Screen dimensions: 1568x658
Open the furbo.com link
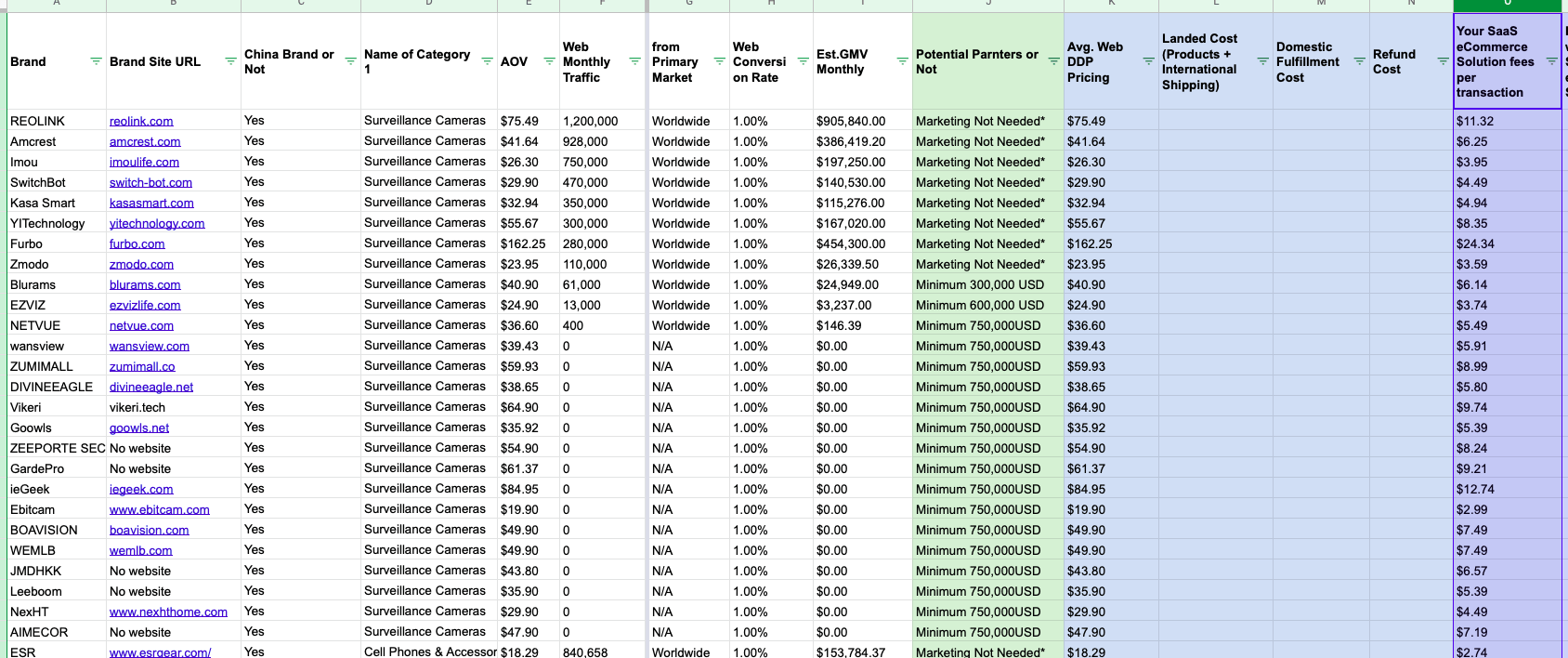[137, 243]
